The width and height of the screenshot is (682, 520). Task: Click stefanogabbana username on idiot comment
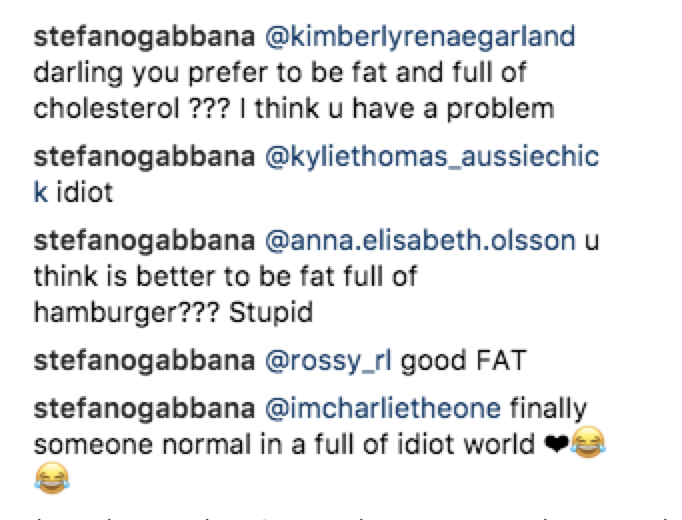point(144,157)
